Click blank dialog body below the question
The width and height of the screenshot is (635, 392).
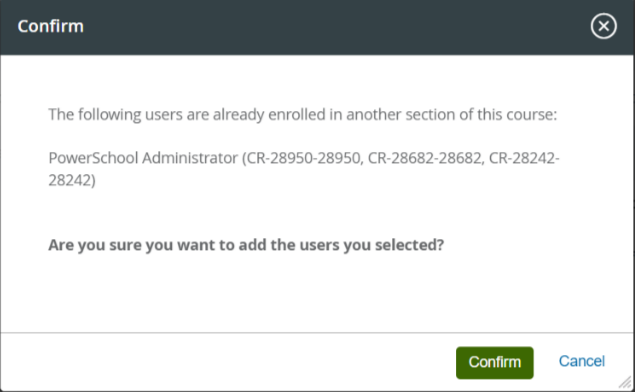pos(317,294)
